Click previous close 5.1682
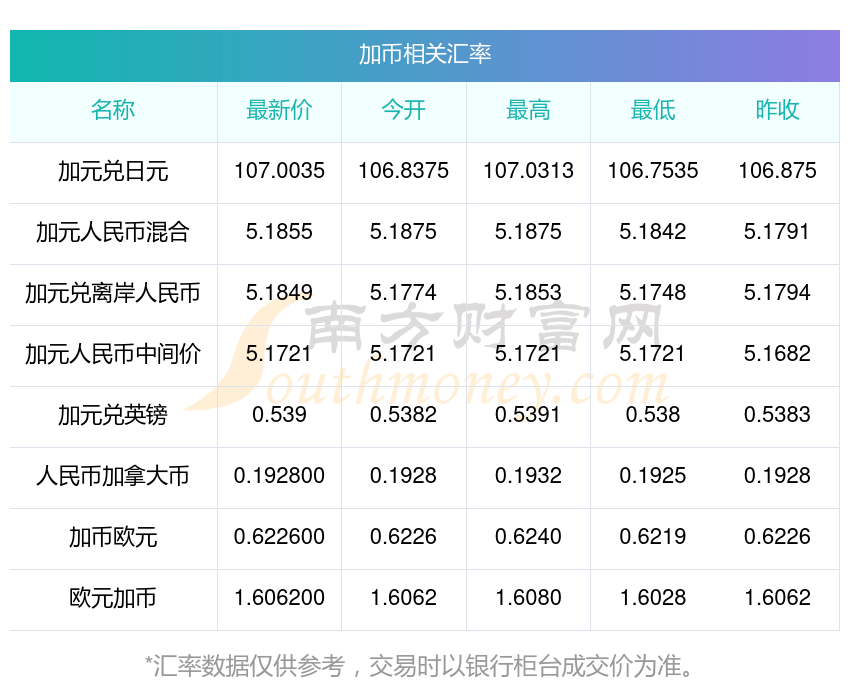The height and width of the screenshot is (698, 850). 777,354
